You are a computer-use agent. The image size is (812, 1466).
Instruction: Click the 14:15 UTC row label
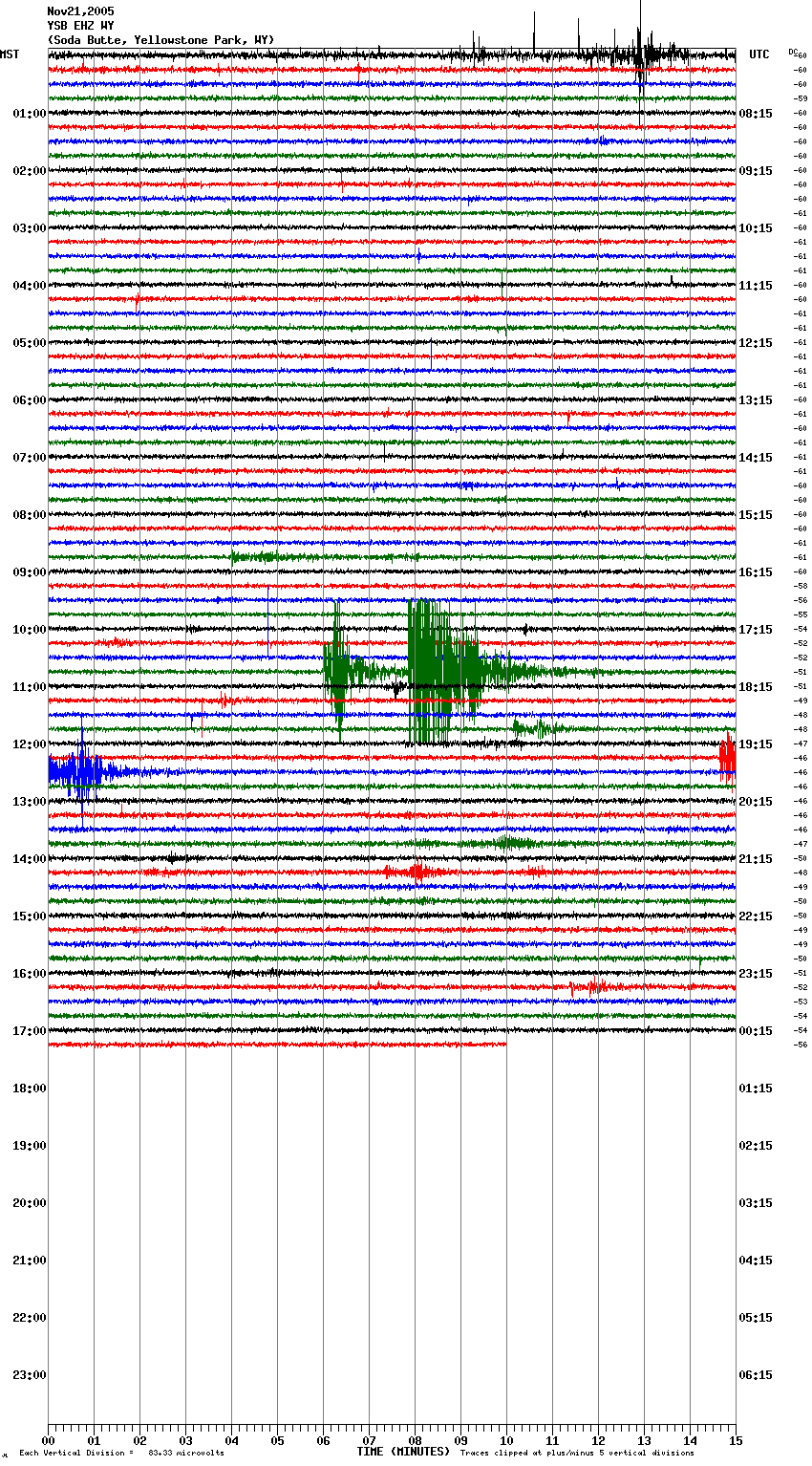click(x=756, y=458)
